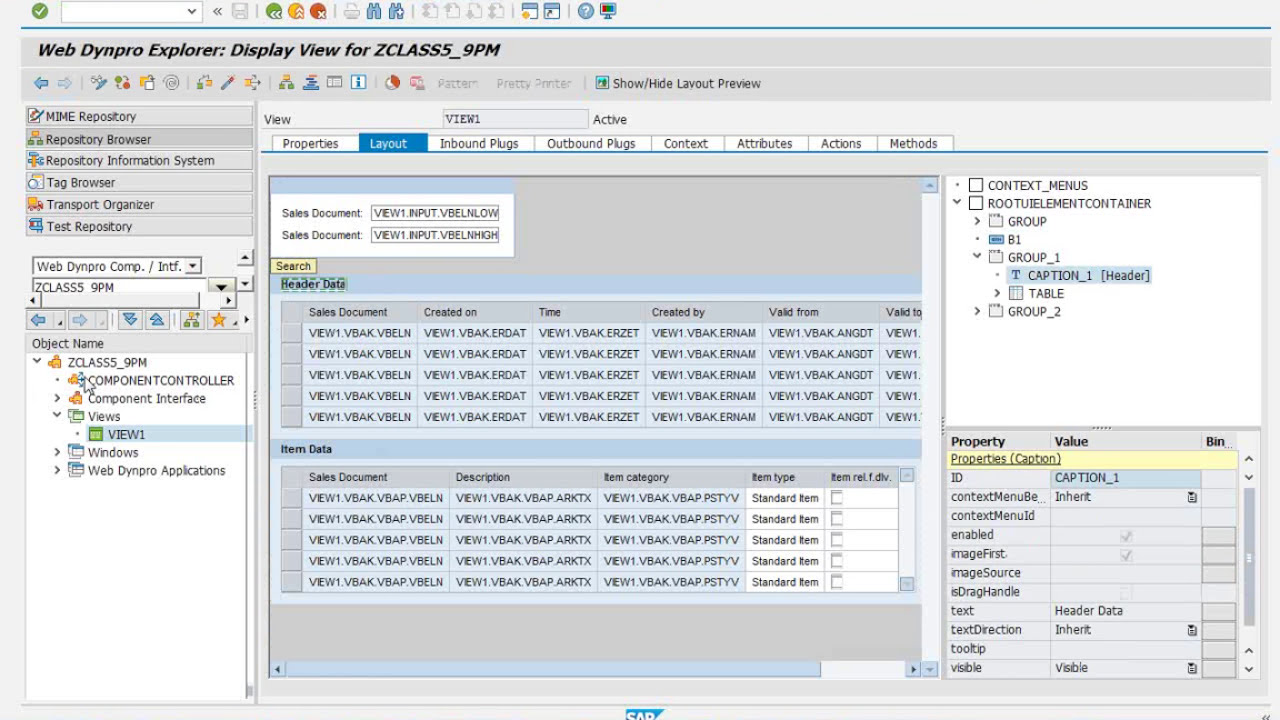
Task: Collapse the Views node
Action: click(57, 416)
